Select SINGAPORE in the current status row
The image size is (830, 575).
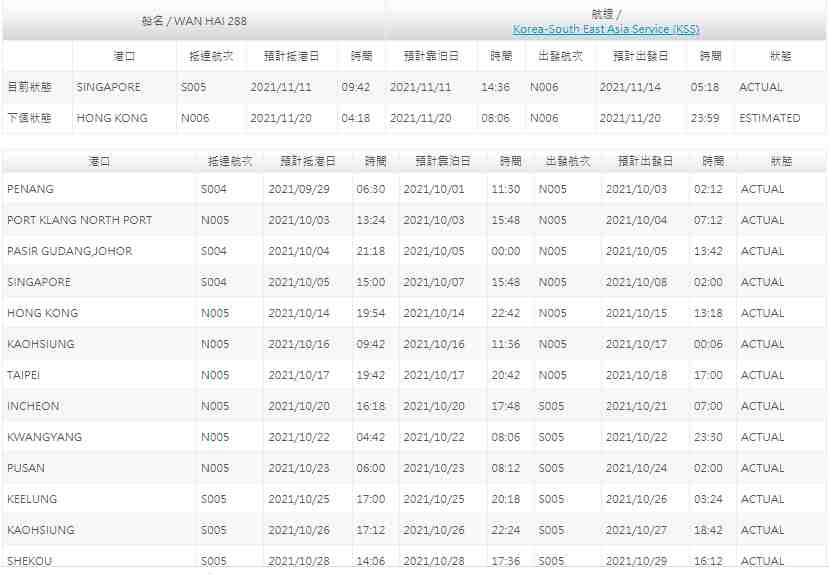click(109, 87)
